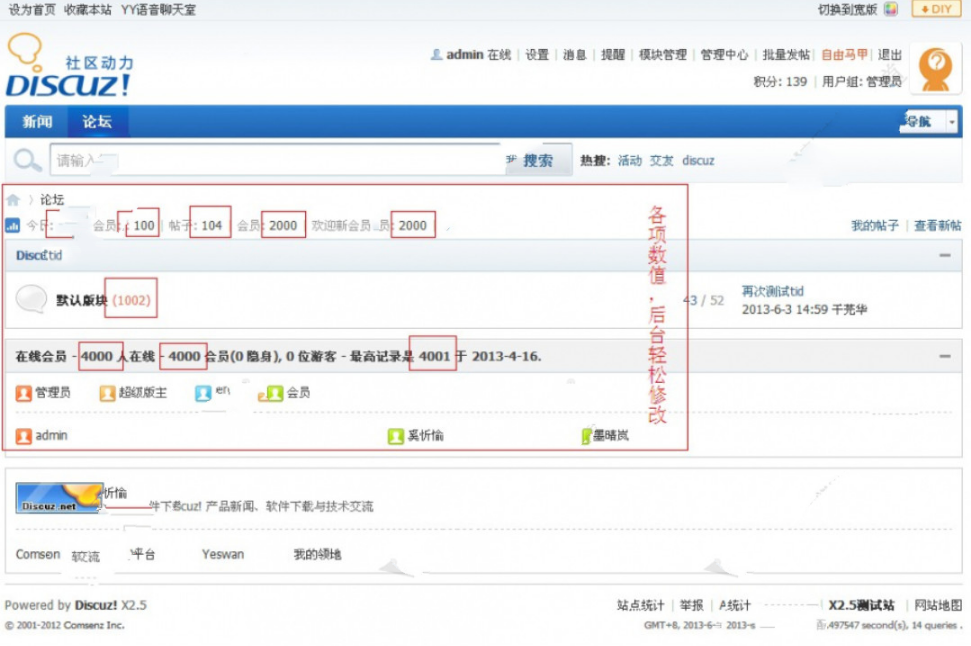
Task: Collapse the 在线会员 online members section
Action: point(944,356)
